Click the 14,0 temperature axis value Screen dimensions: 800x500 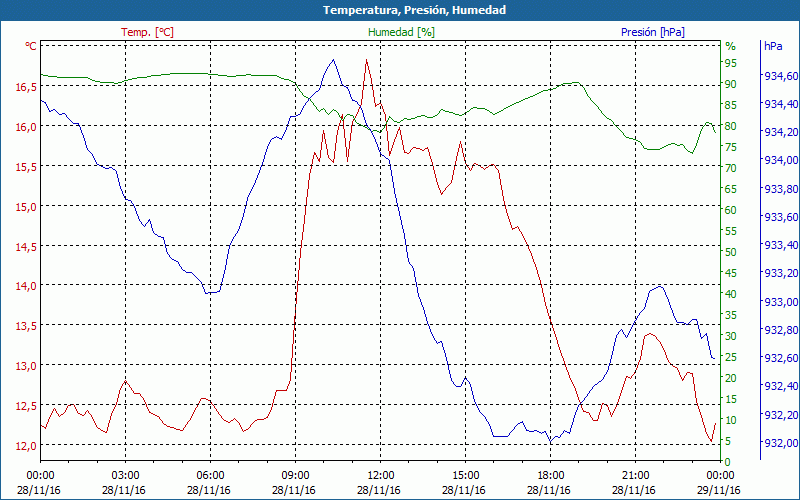[26, 287]
